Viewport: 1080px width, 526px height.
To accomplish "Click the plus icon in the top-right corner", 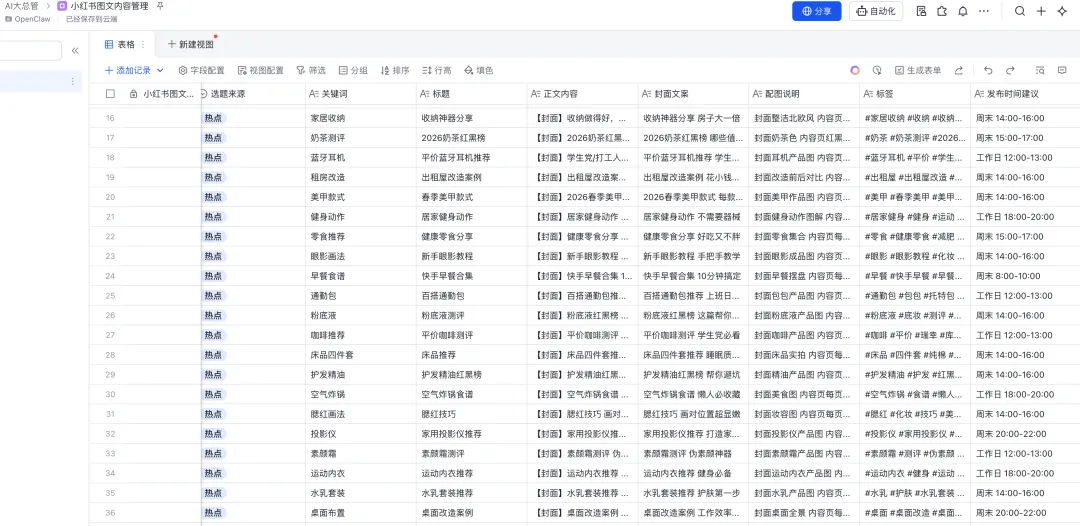I will point(1041,11).
